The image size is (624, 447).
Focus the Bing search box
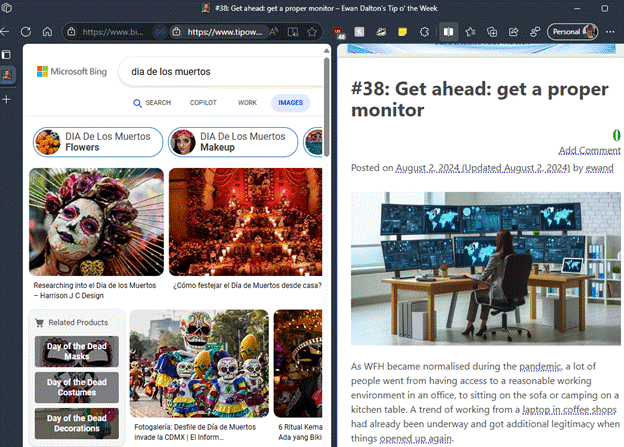pyautogui.click(x=221, y=72)
